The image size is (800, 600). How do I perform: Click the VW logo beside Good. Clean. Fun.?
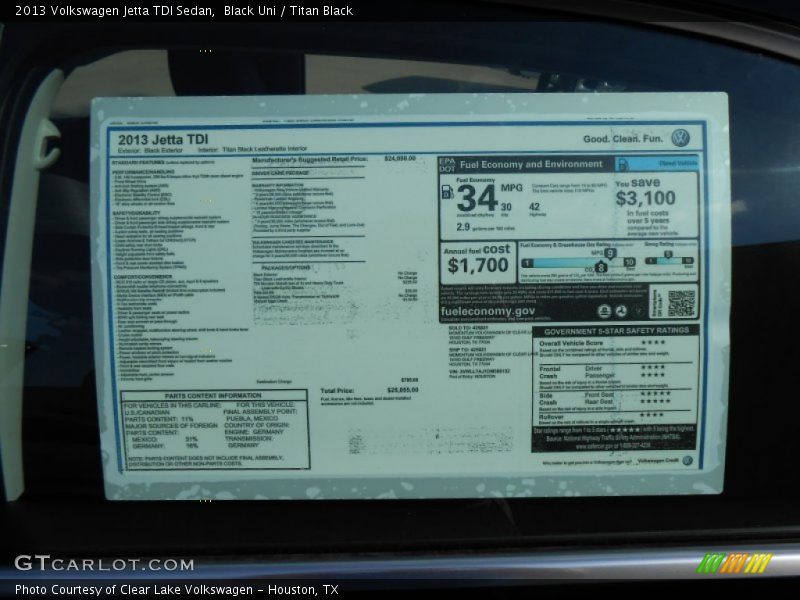pos(681,139)
